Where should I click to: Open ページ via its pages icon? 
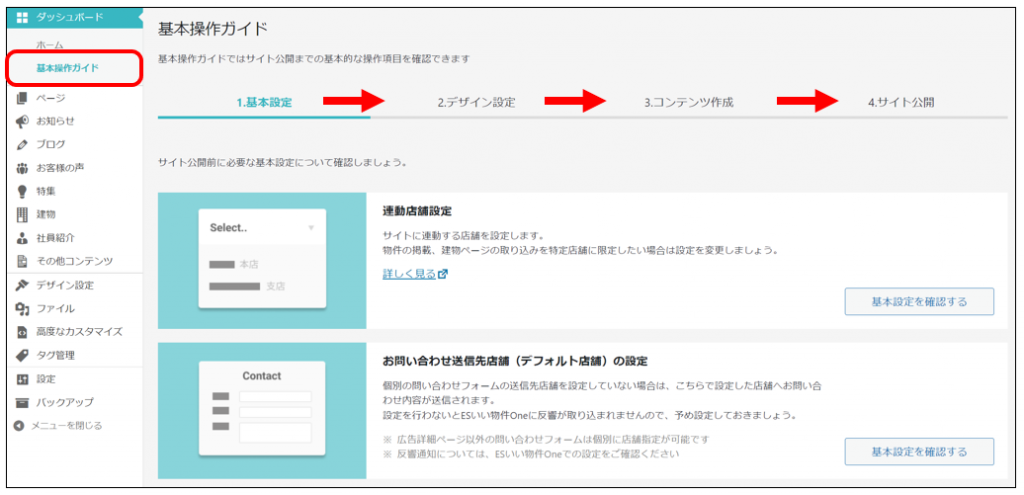coord(22,98)
